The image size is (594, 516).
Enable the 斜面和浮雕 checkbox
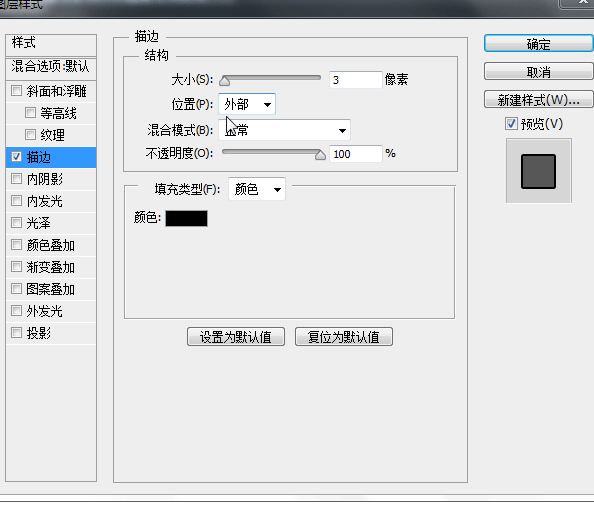16,91
